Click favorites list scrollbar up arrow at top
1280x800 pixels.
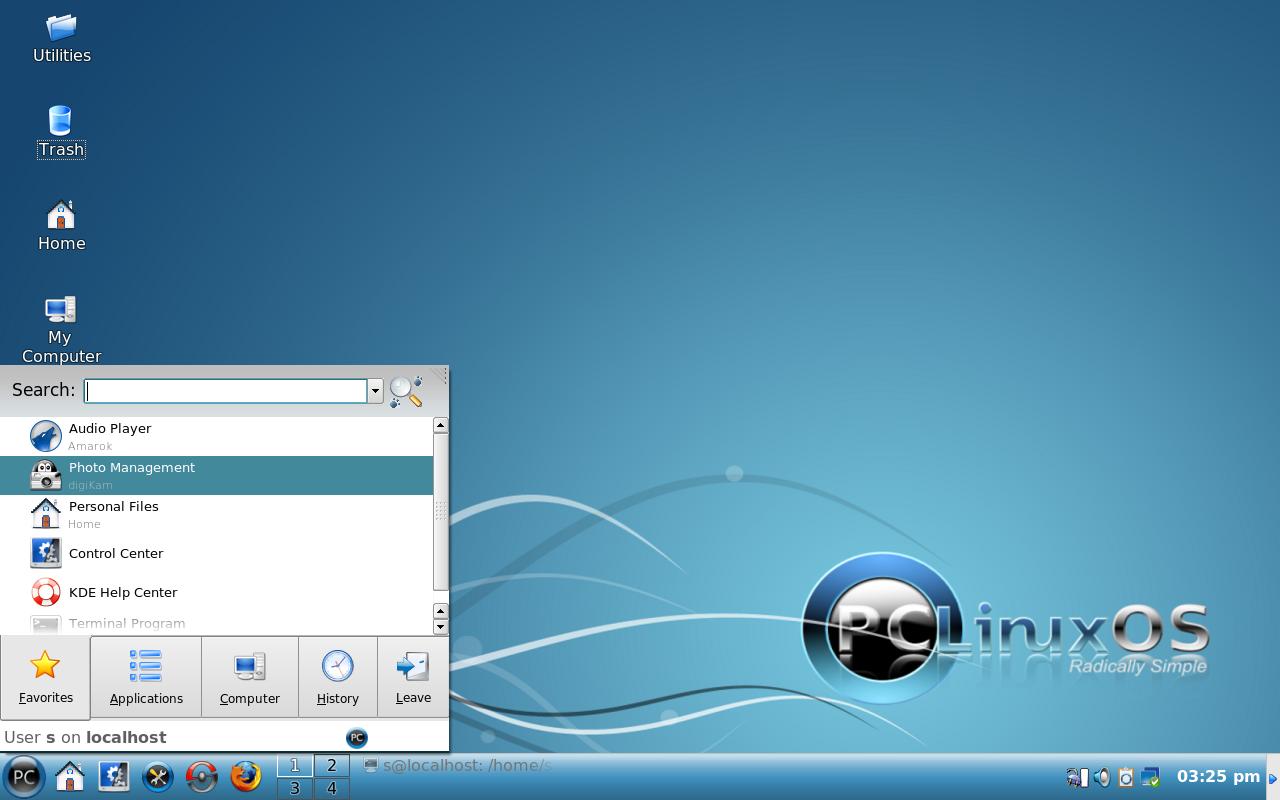tap(440, 426)
